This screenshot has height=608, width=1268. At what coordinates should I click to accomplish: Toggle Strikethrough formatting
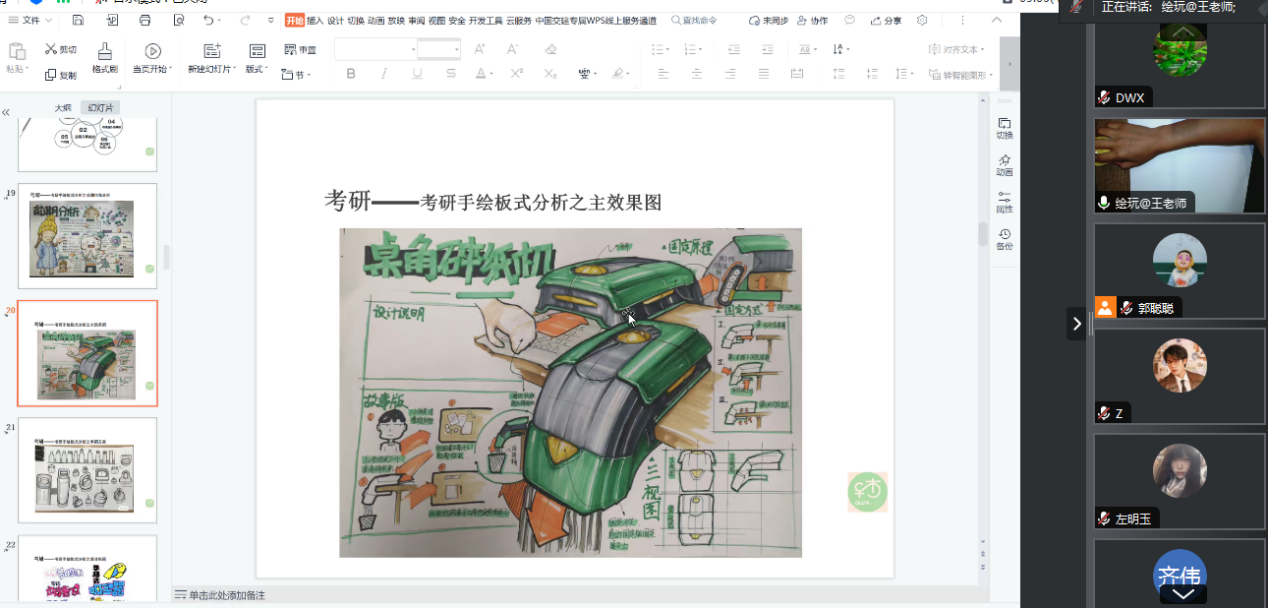[x=451, y=74]
